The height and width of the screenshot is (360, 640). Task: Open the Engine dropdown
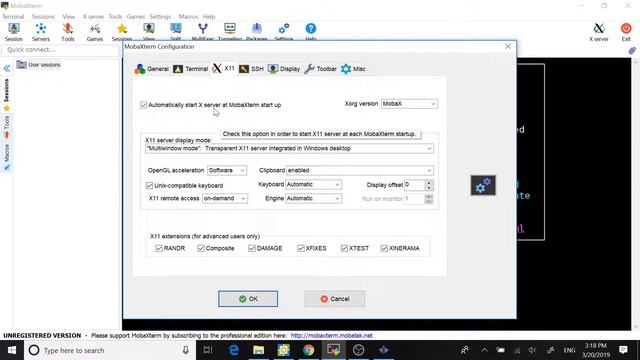313,198
